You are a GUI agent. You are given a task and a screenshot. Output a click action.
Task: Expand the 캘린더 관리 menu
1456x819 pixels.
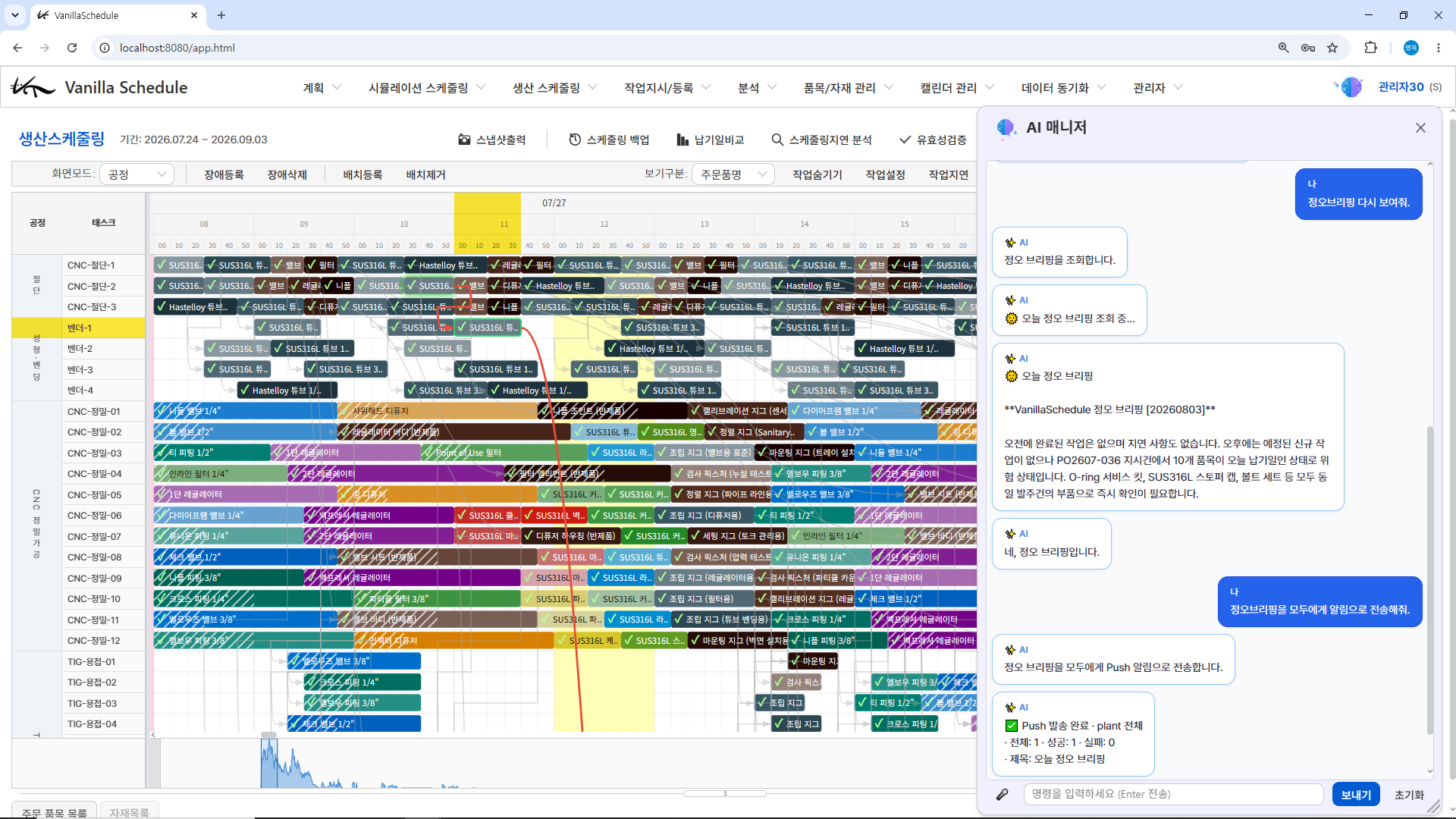[957, 88]
